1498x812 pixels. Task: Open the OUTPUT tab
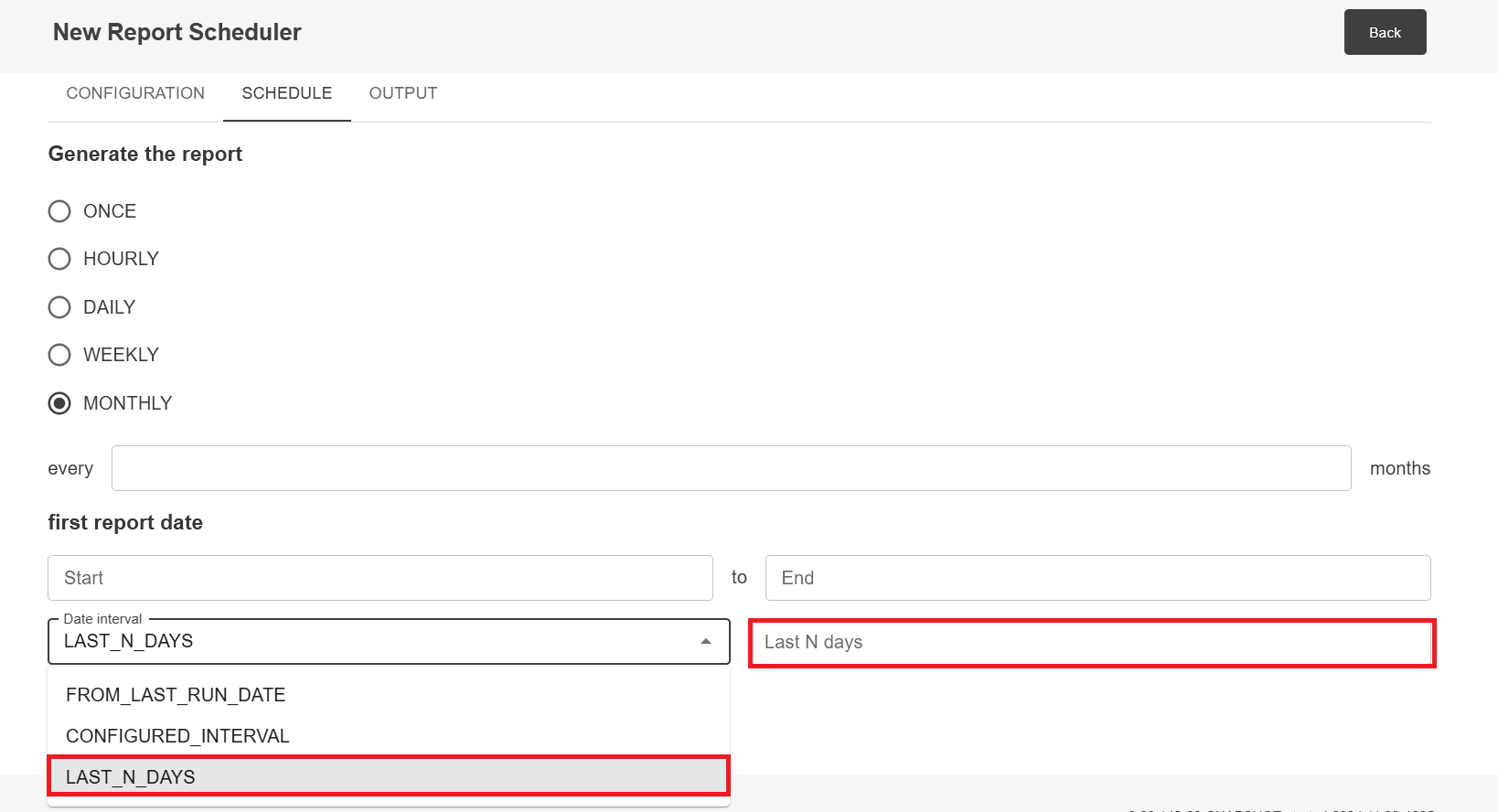tap(403, 93)
